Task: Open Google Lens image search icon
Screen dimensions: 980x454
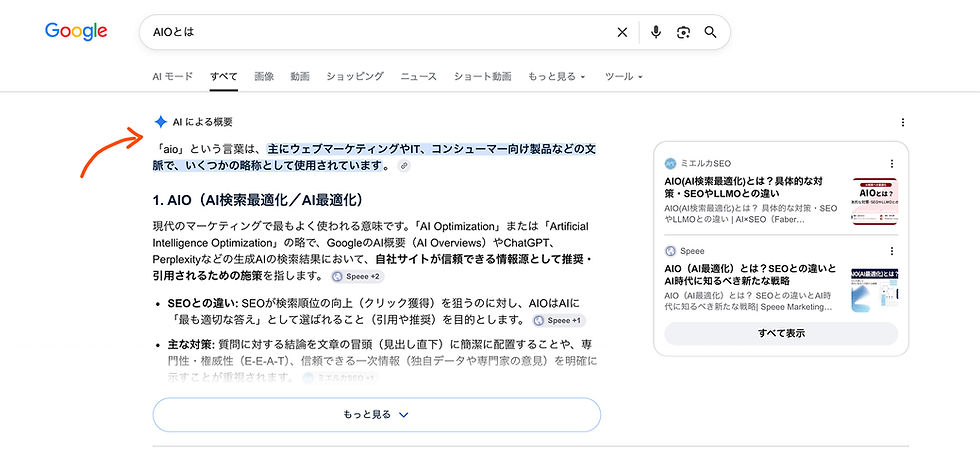Action: [x=683, y=33]
